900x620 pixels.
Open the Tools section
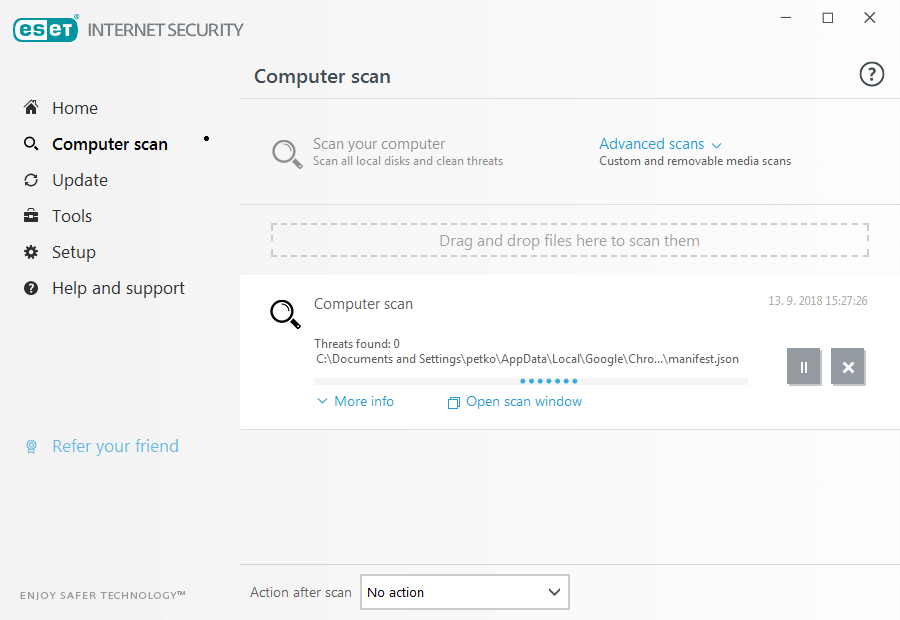(72, 216)
